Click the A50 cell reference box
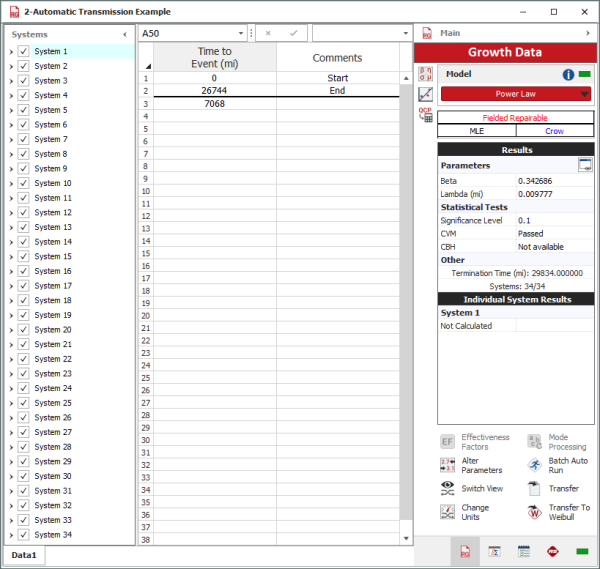This screenshot has height=569, width=600. tap(190, 33)
